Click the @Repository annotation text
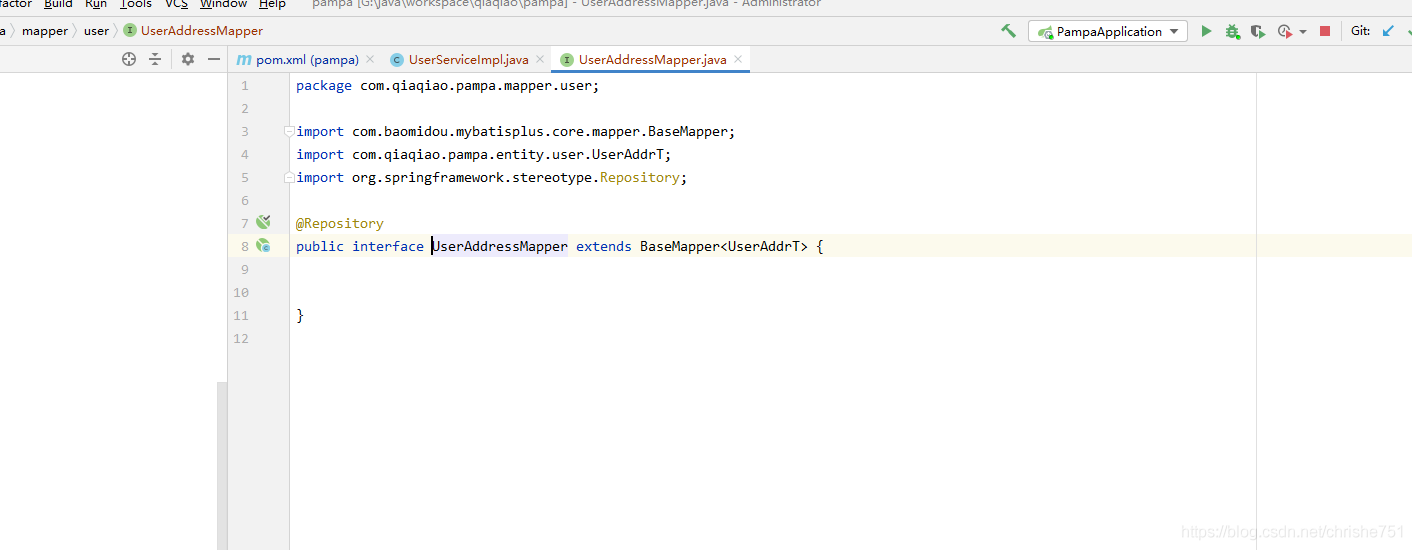This screenshot has height=550, width=1412. 340,223
